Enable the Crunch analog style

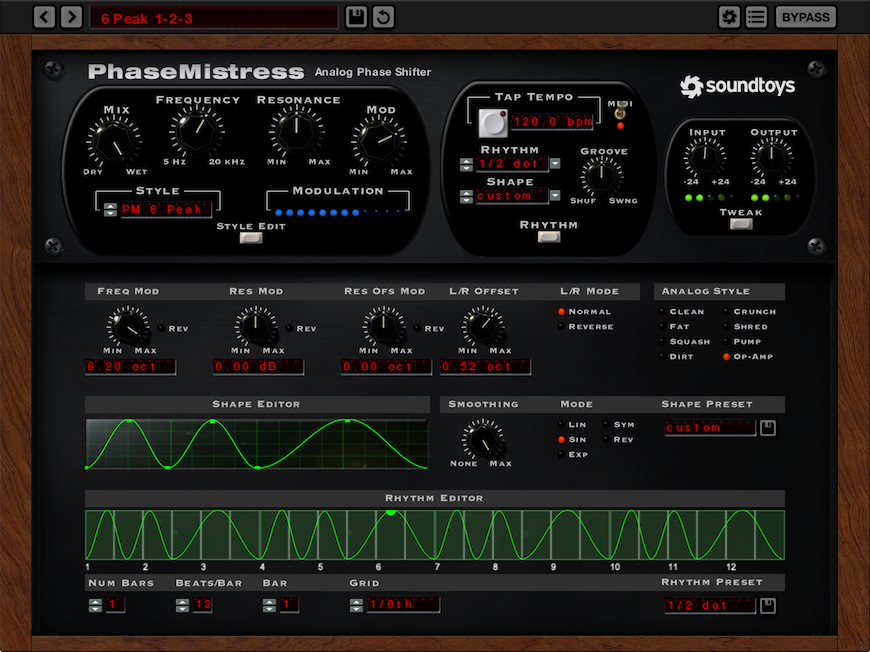point(726,312)
